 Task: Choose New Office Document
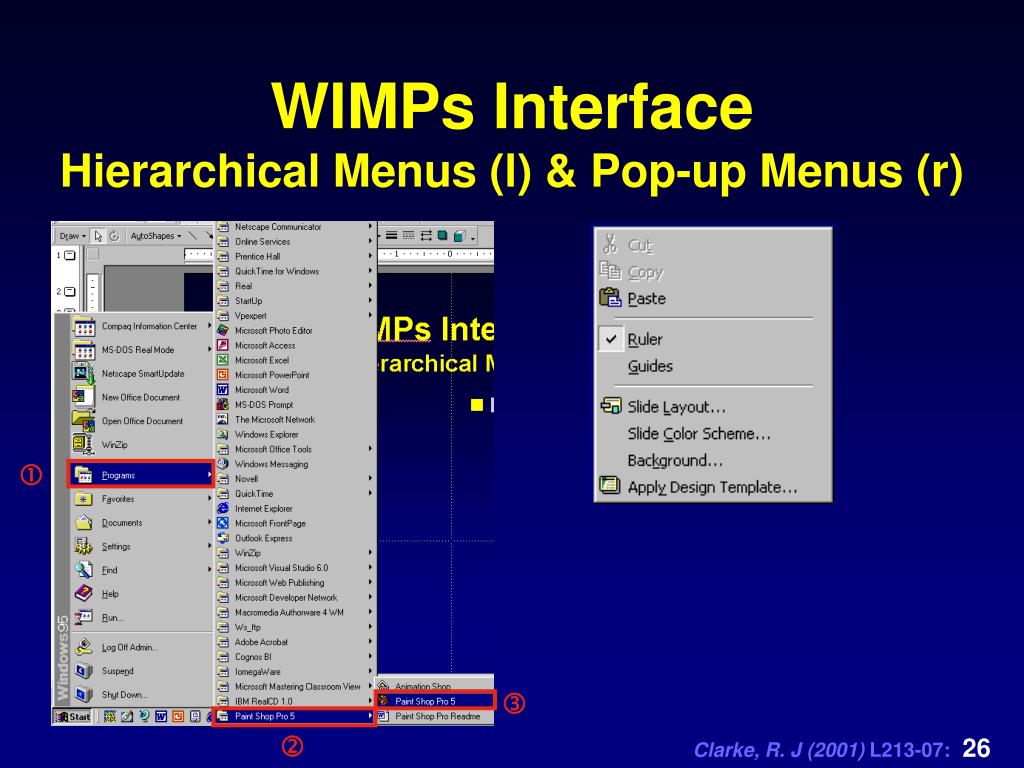[141, 397]
